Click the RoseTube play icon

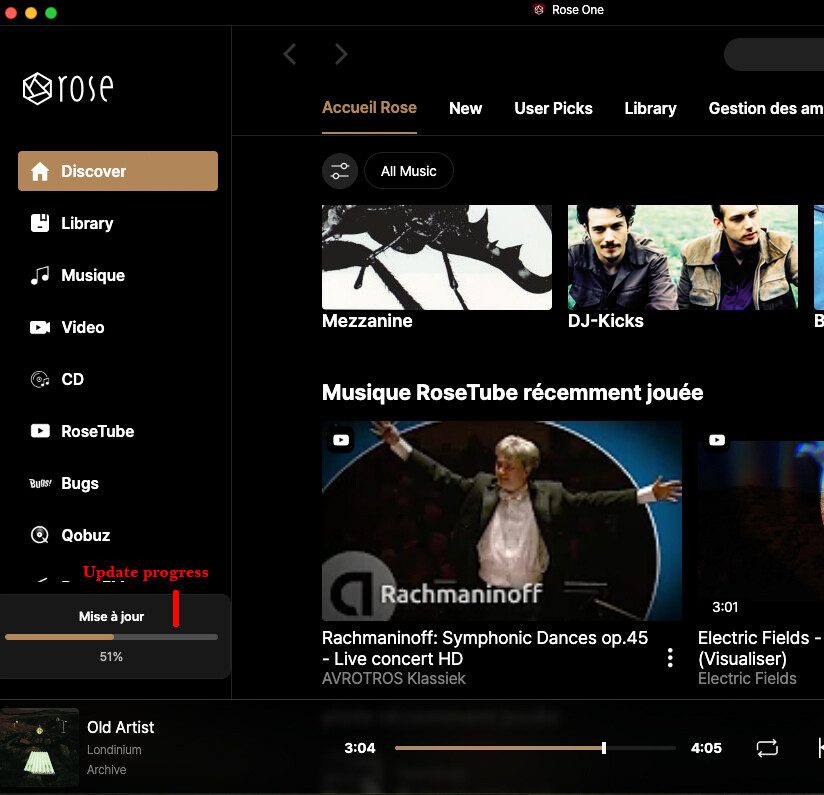click(40, 431)
